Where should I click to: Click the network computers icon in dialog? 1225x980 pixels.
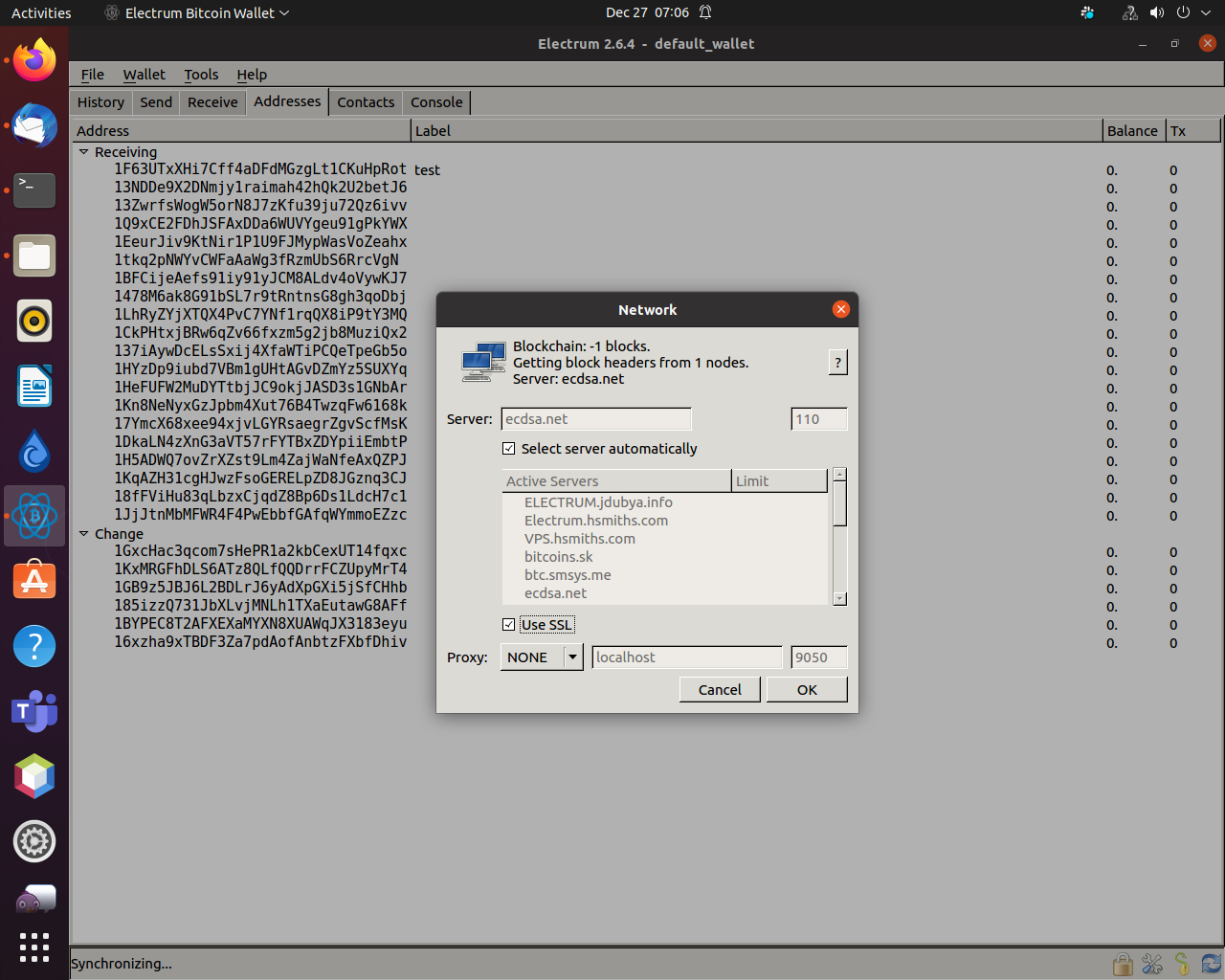tap(483, 362)
